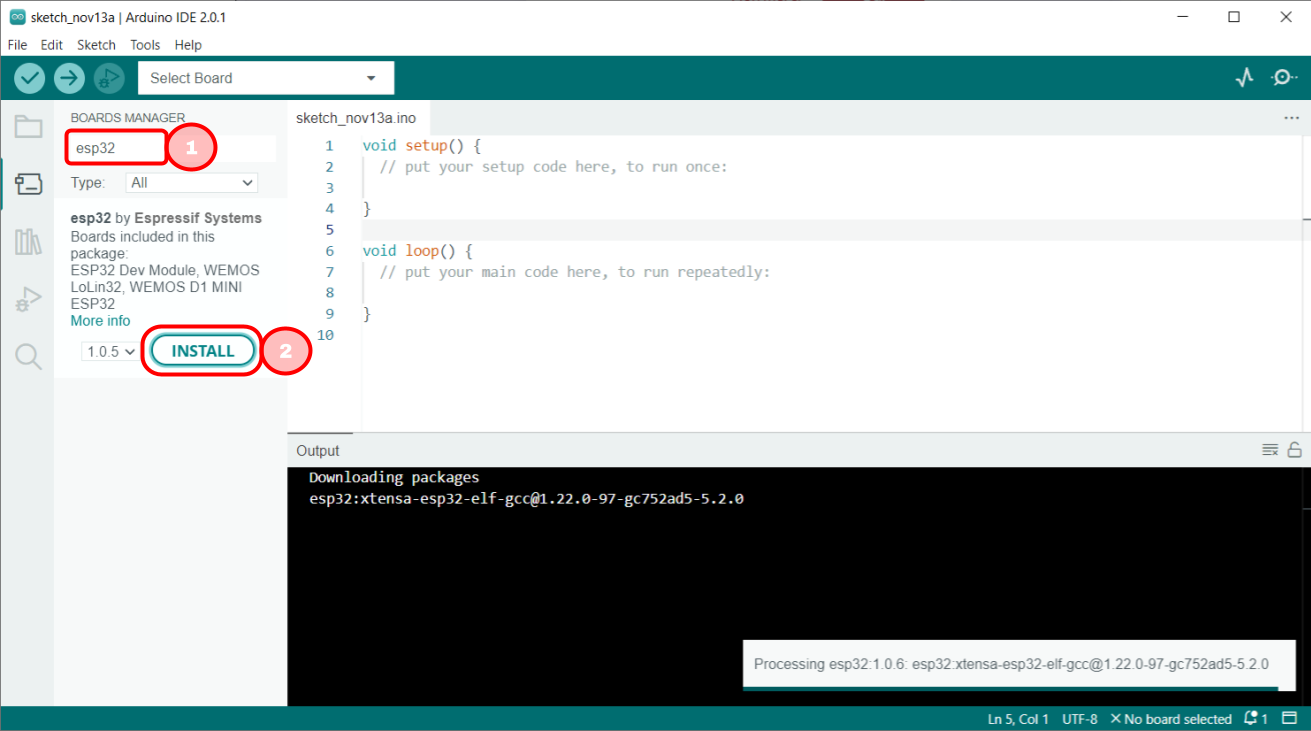Click inside the esp32 search field

115,147
